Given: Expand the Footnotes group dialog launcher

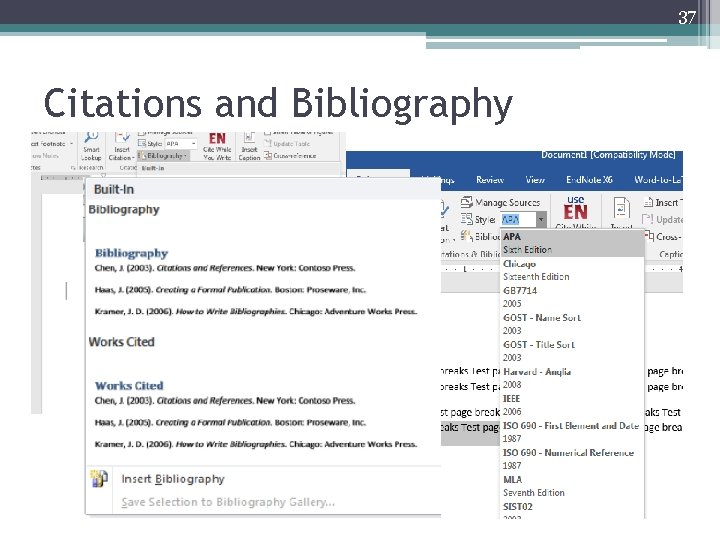Looking at the screenshot, I should click(x=73, y=168).
